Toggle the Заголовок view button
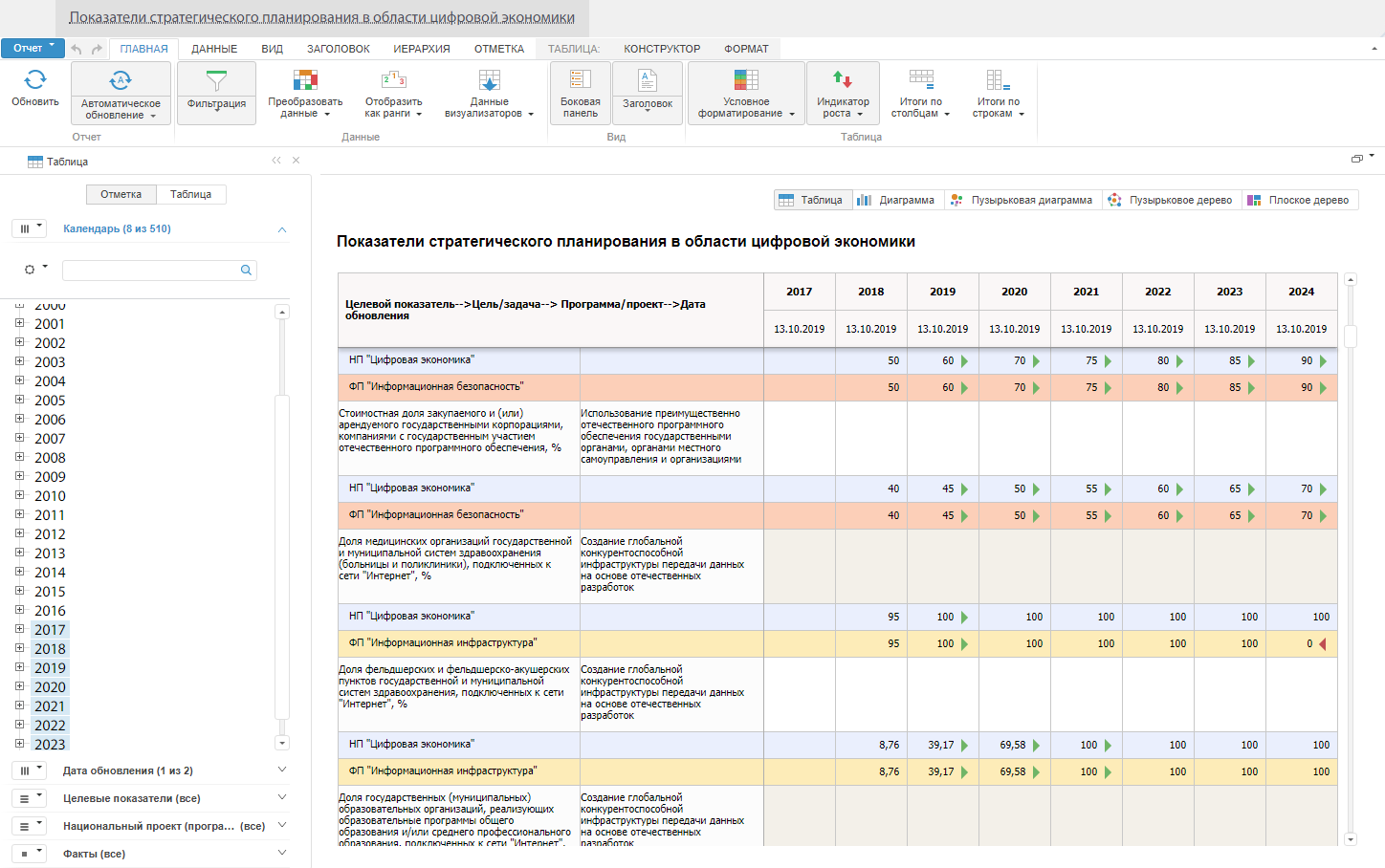Screen dimensions: 1385x868 (648, 93)
